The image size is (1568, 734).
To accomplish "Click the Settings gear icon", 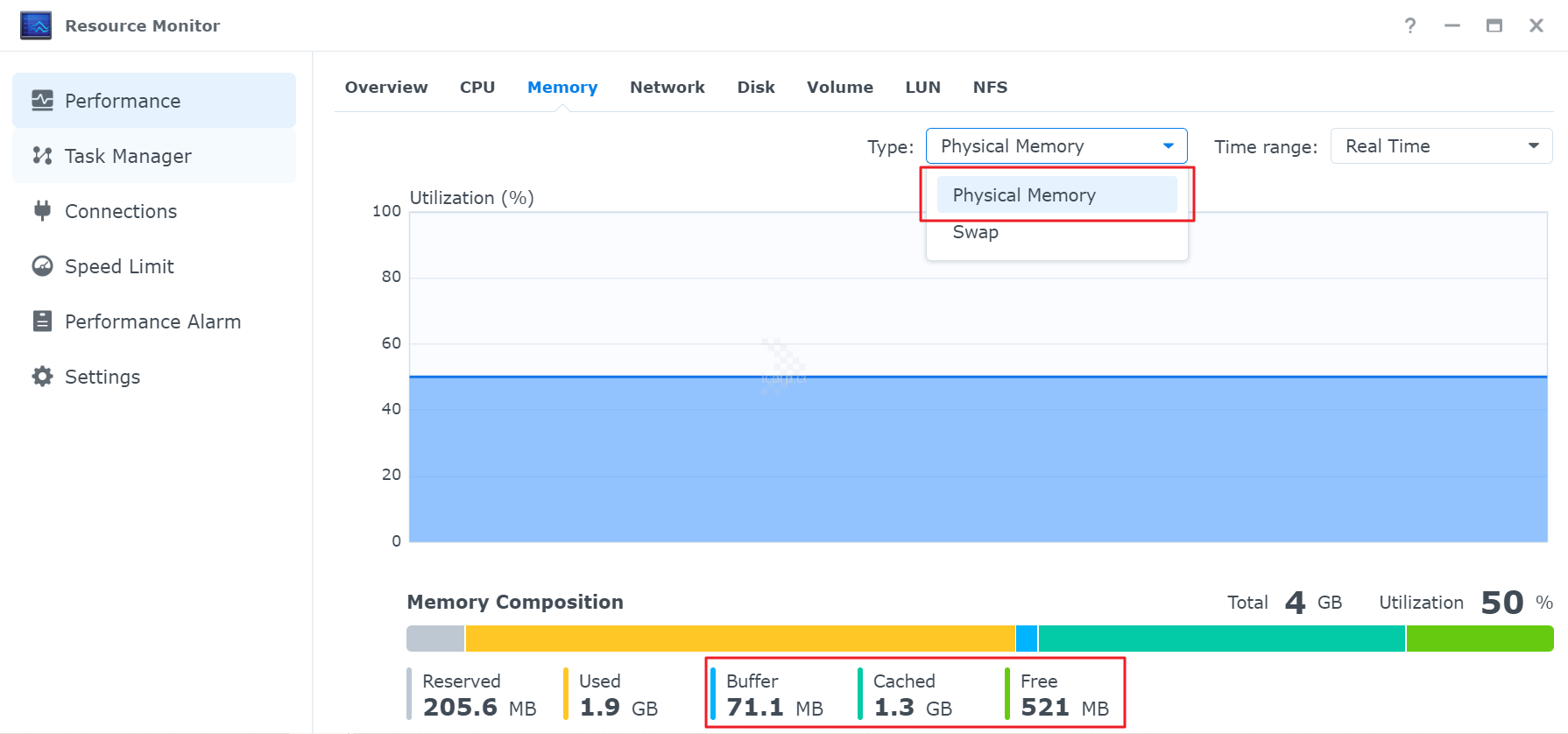I will 42,377.
